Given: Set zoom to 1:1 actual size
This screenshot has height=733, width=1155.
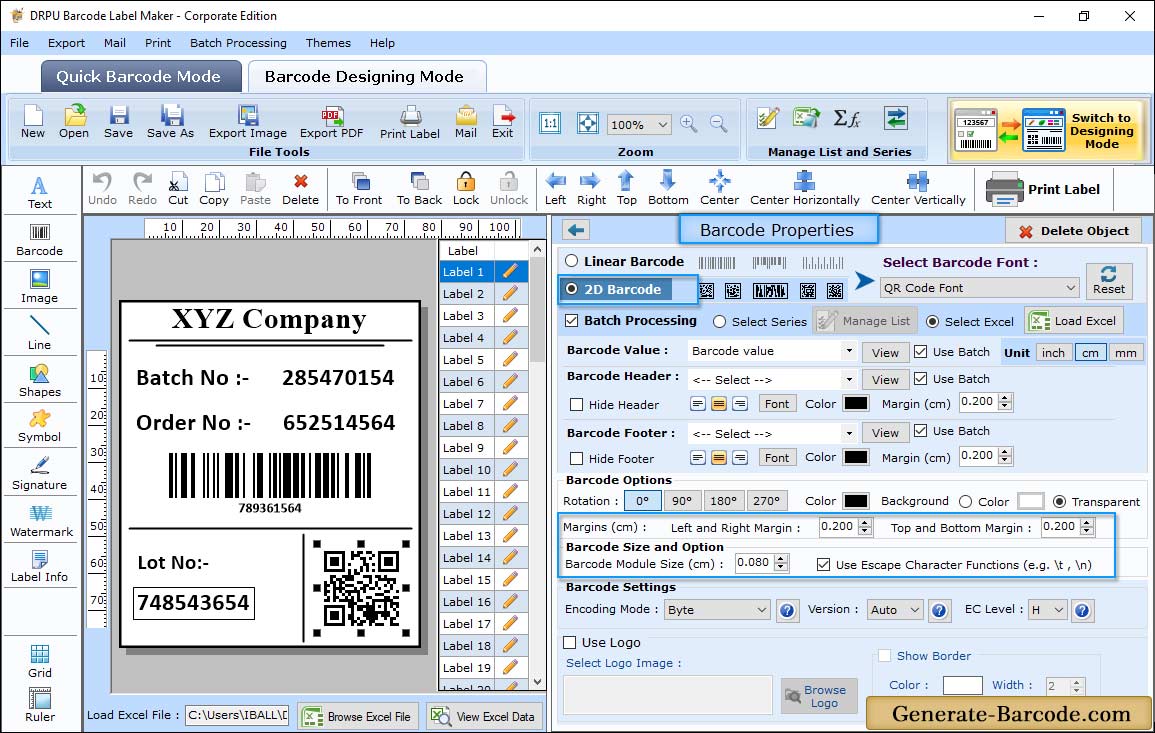Looking at the screenshot, I should (x=550, y=123).
